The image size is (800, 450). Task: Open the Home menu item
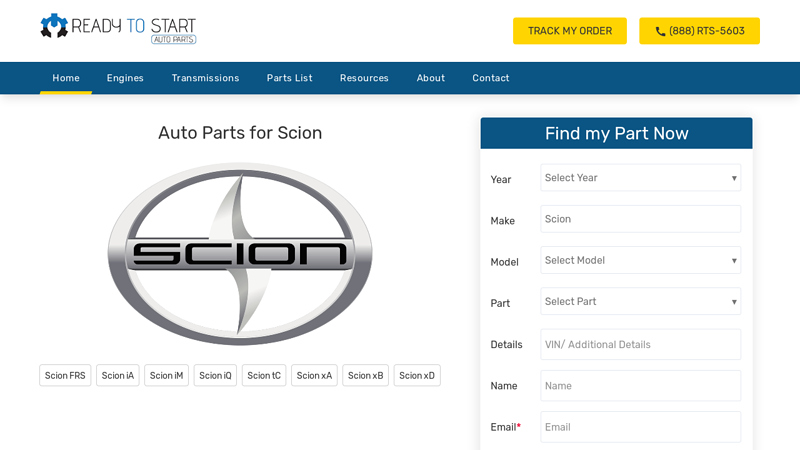pyautogui.click(x=66, y=78)
